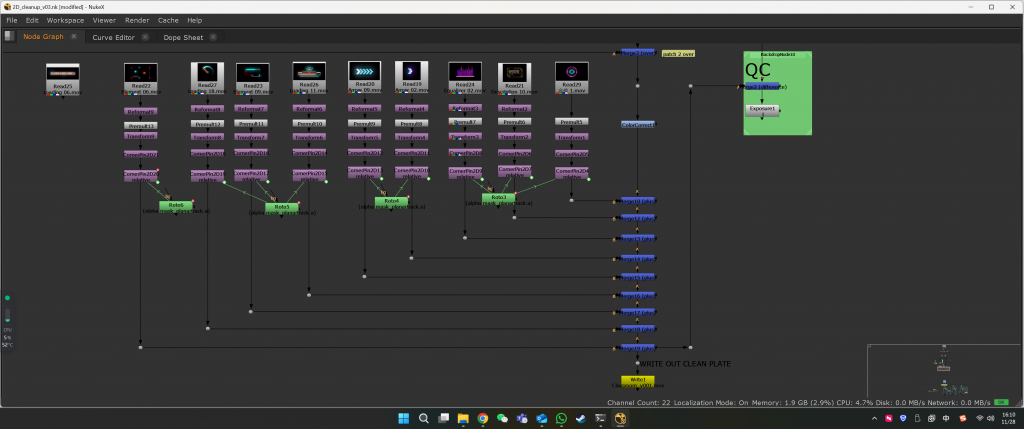
Task: Close the Dope Sheet tab
Action: (x=213, y=38)
